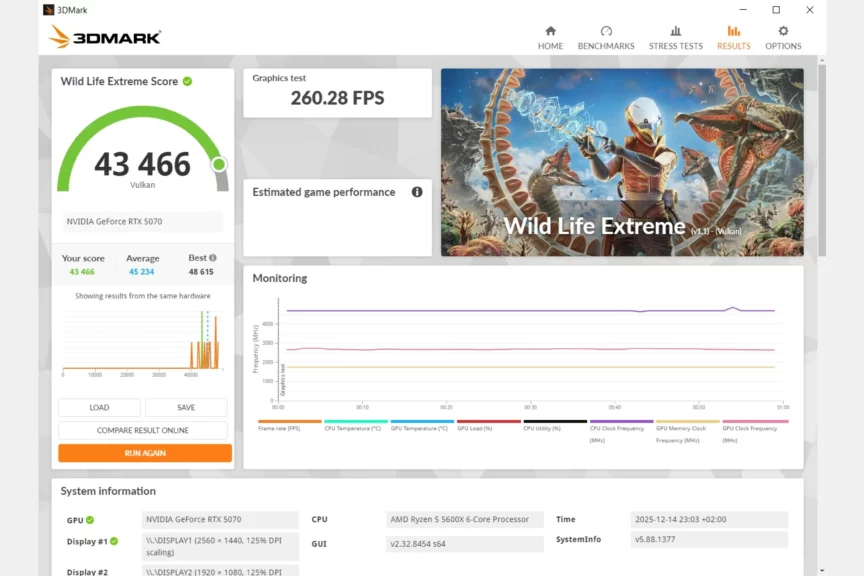The height and width of the screenshot is (576, 864).
Task: Toggle the GPU Load (%) legend series
Action: pos(488,428)
